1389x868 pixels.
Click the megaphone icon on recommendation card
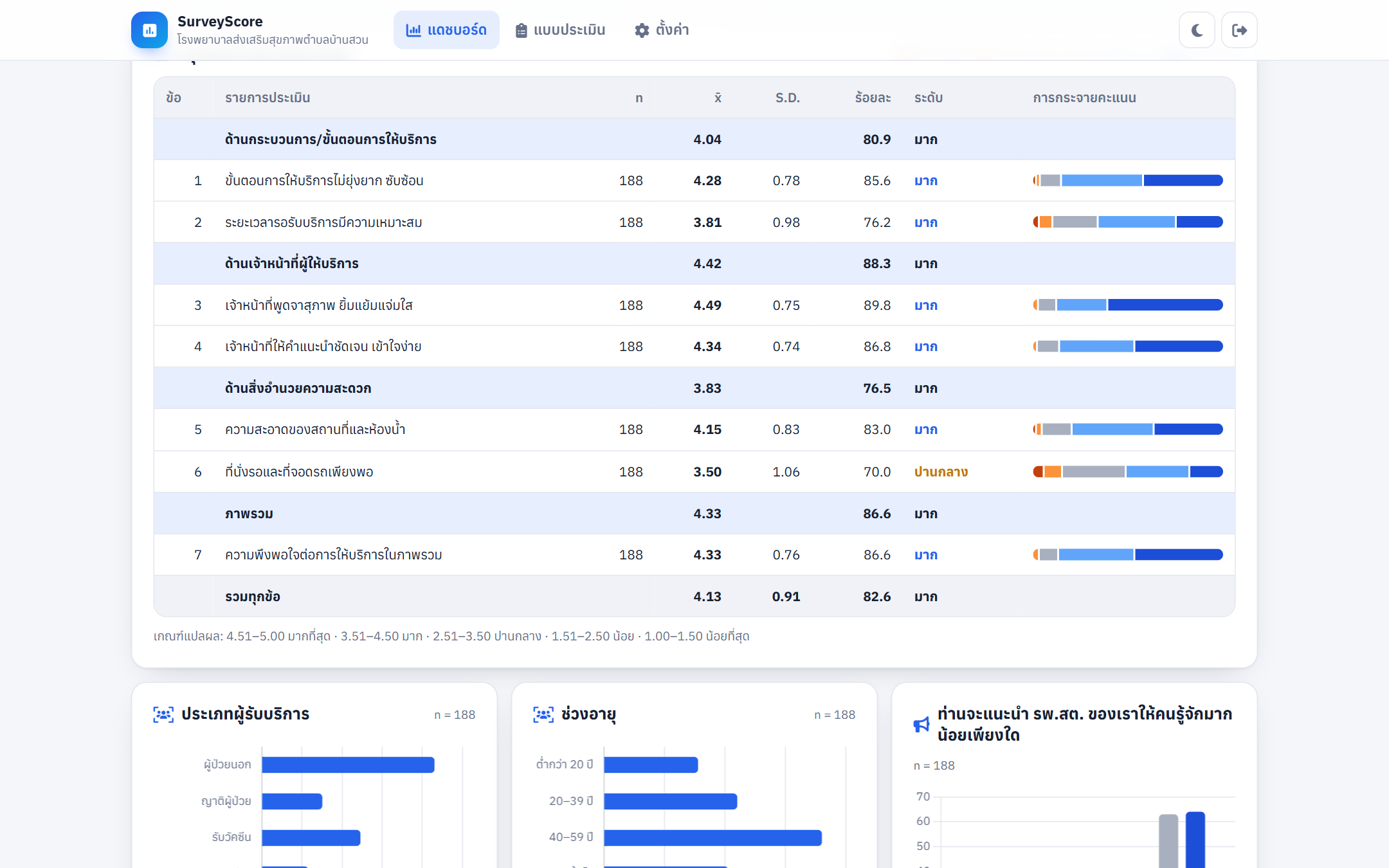921,725
